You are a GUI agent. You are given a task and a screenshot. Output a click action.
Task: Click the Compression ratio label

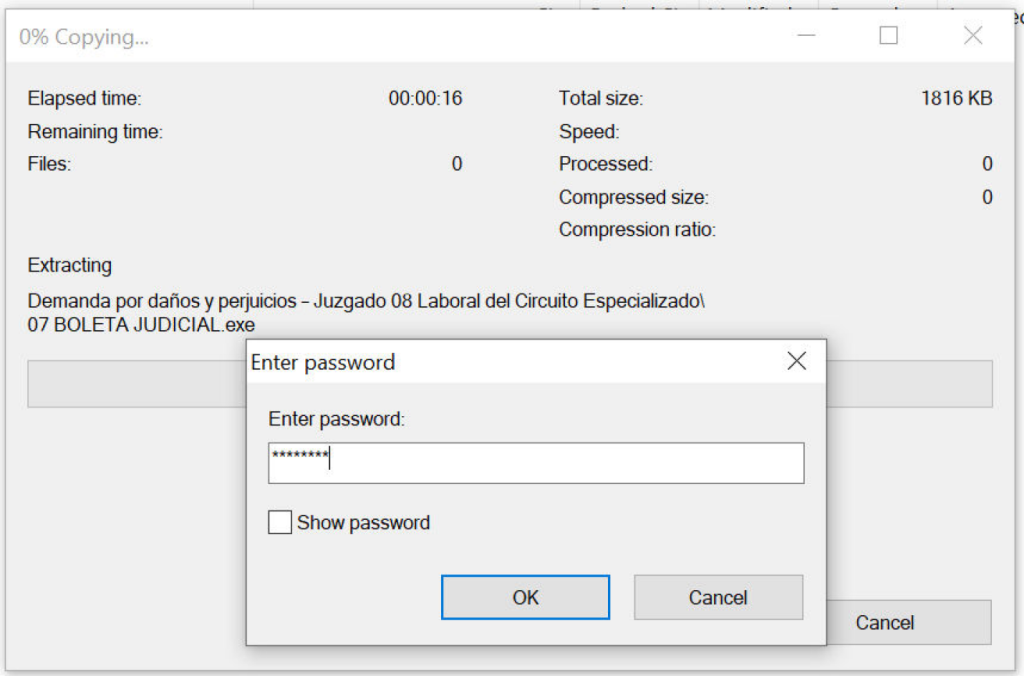637,229
